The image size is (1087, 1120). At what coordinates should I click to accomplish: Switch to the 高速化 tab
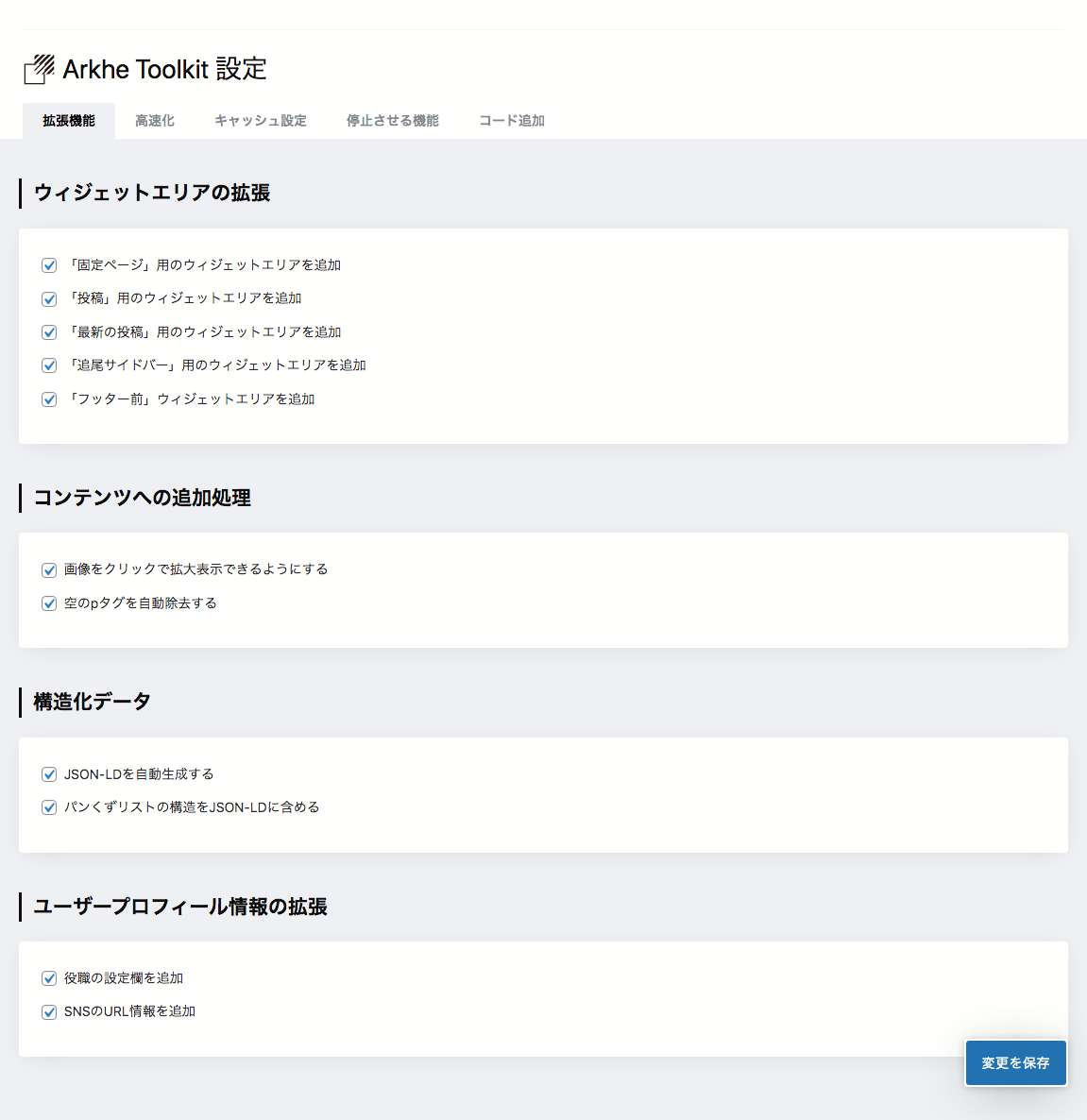[155, 120]
